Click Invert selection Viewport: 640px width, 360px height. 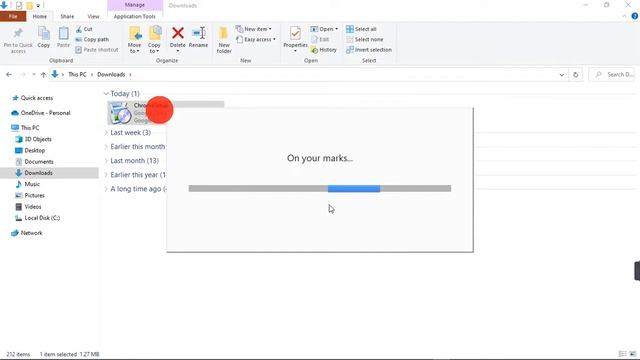369,49
